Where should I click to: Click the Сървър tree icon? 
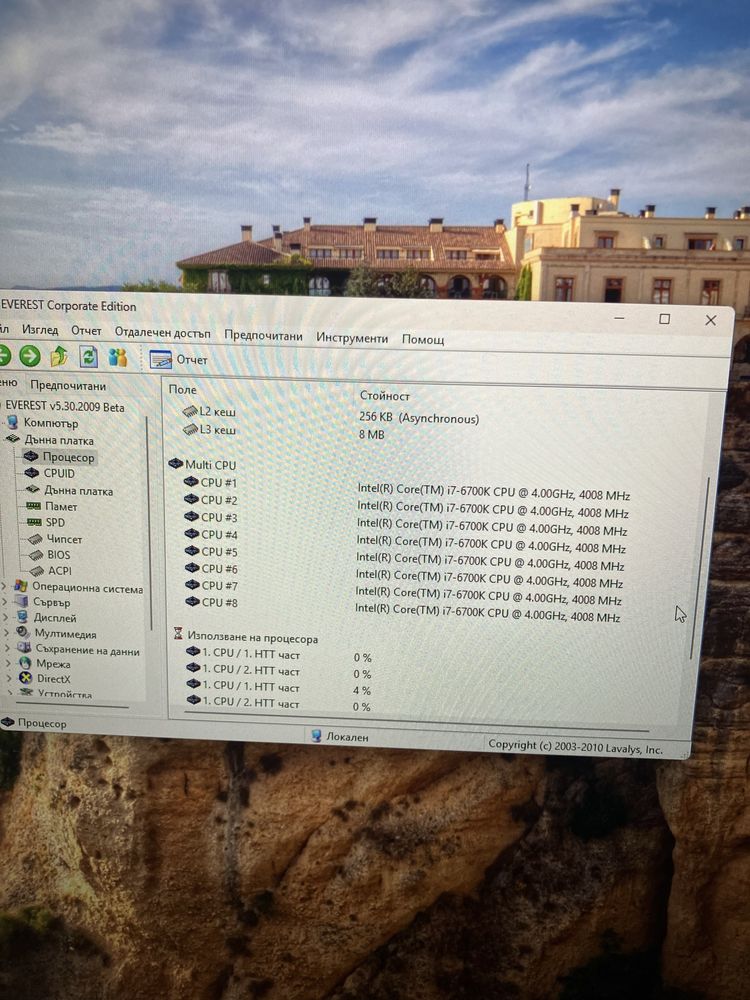point(22,601)
